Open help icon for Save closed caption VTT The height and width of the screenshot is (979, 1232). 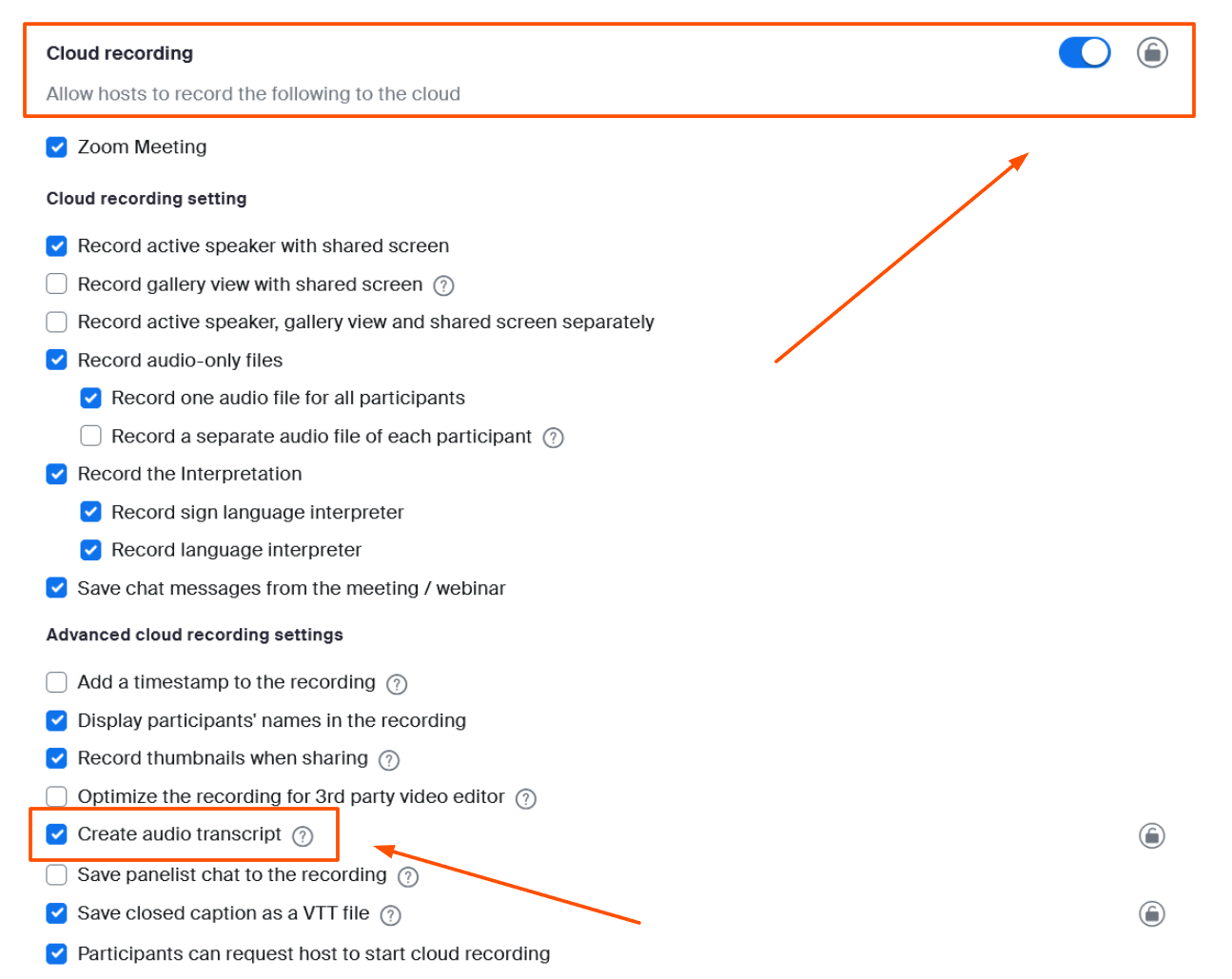click(390, 915)
